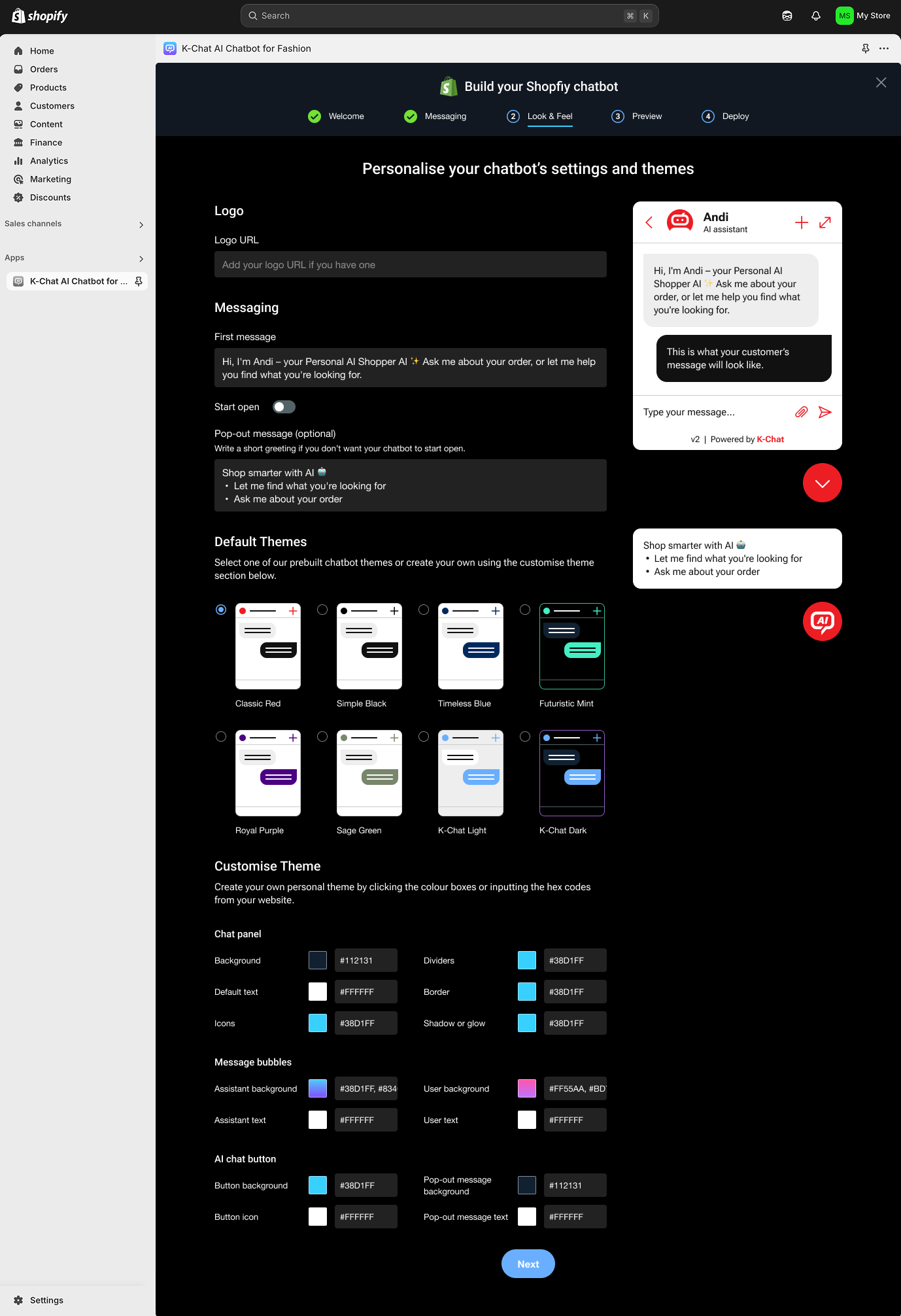Open Products in sidebar
Screen dimensions: 901x1316
click(48, 88)
